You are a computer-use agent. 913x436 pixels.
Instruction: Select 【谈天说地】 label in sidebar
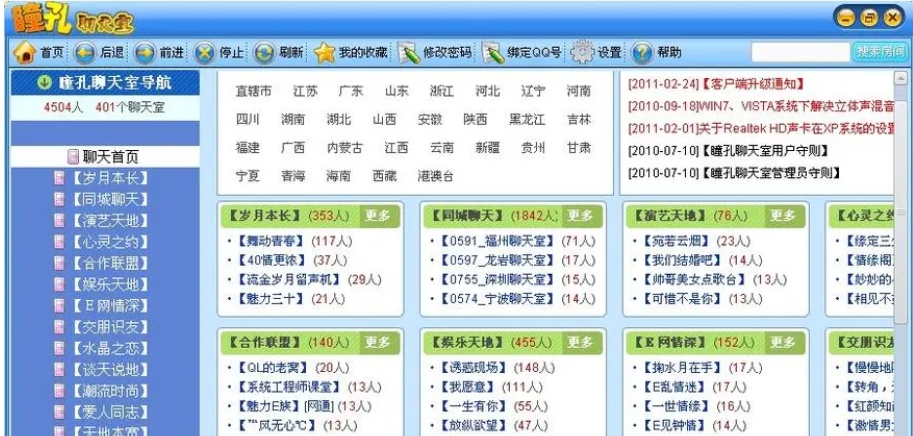(x=109, y=370)
